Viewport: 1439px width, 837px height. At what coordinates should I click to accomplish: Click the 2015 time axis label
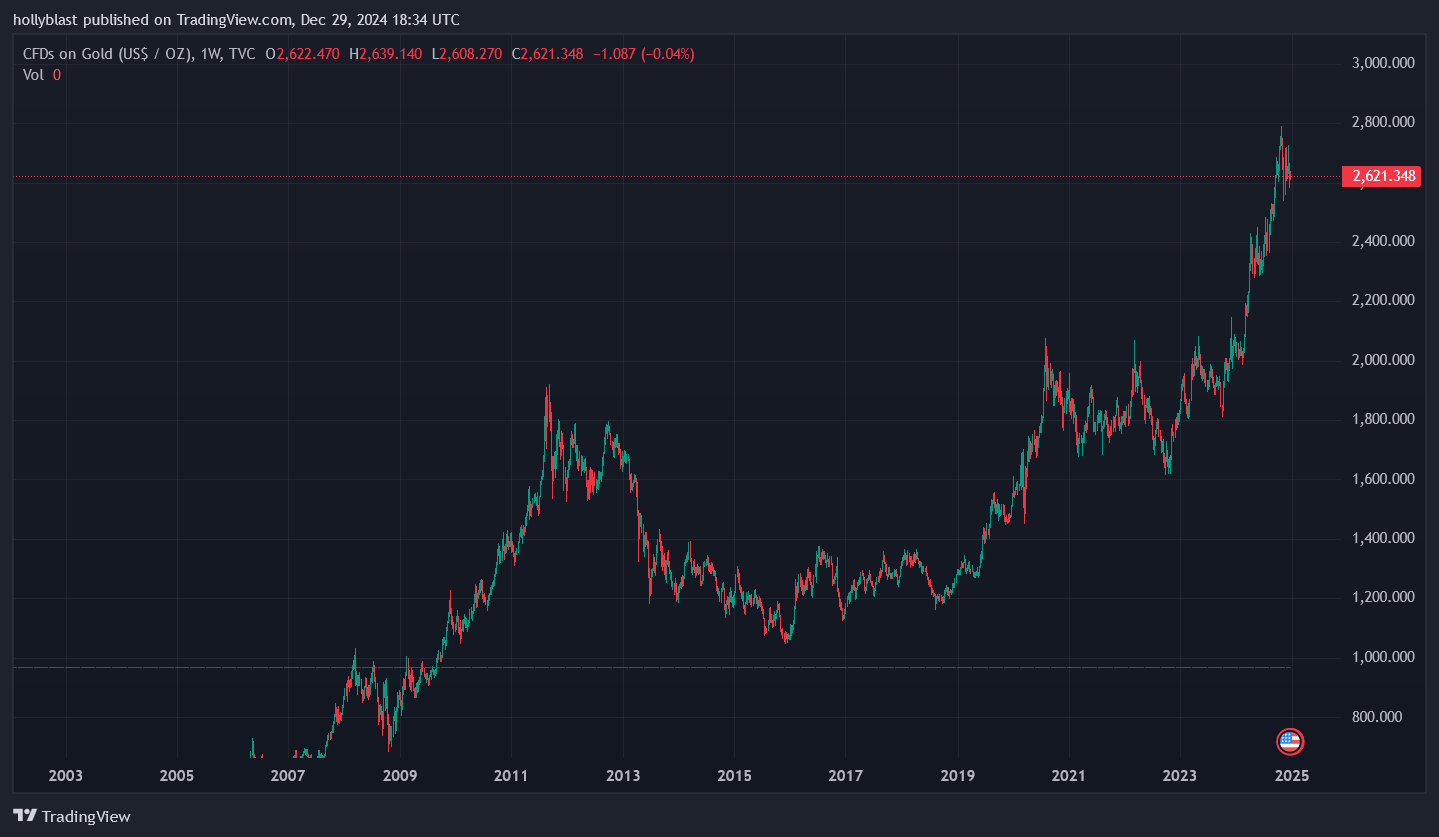[x=735, y=775]
